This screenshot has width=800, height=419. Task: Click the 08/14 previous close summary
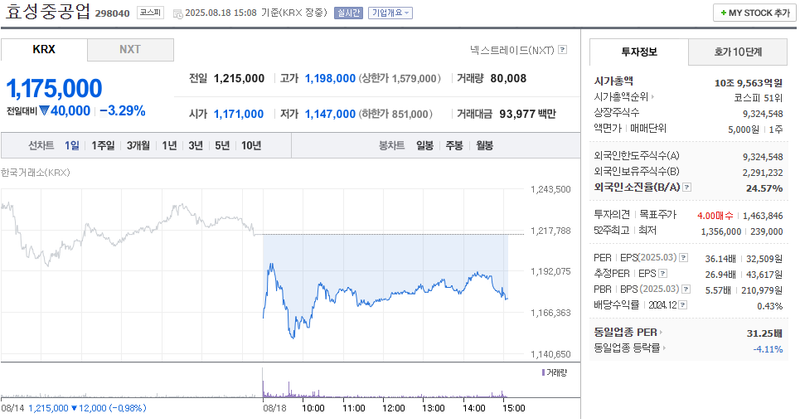pyautogui.click(x=73, y=408)
